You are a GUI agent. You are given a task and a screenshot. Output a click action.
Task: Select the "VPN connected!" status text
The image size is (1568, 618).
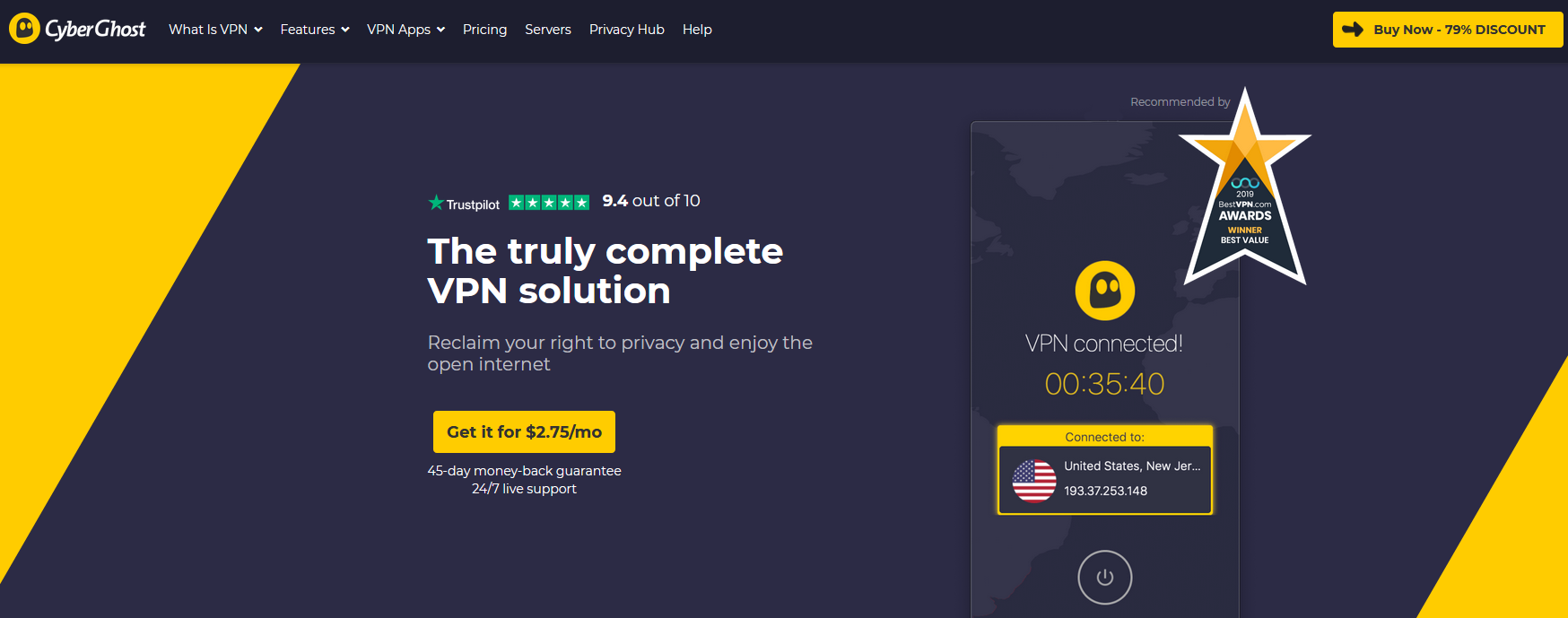(1104, 344)
